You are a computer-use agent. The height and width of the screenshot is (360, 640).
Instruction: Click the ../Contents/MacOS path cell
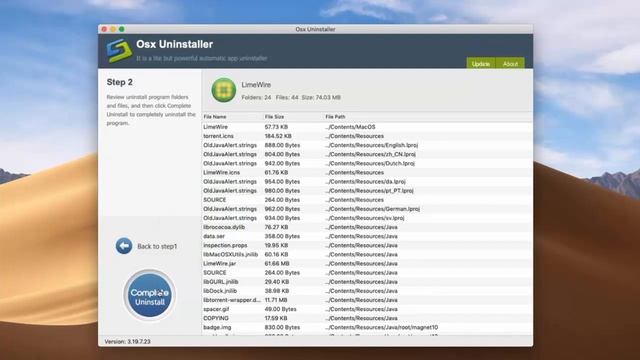tap(350, 127)
